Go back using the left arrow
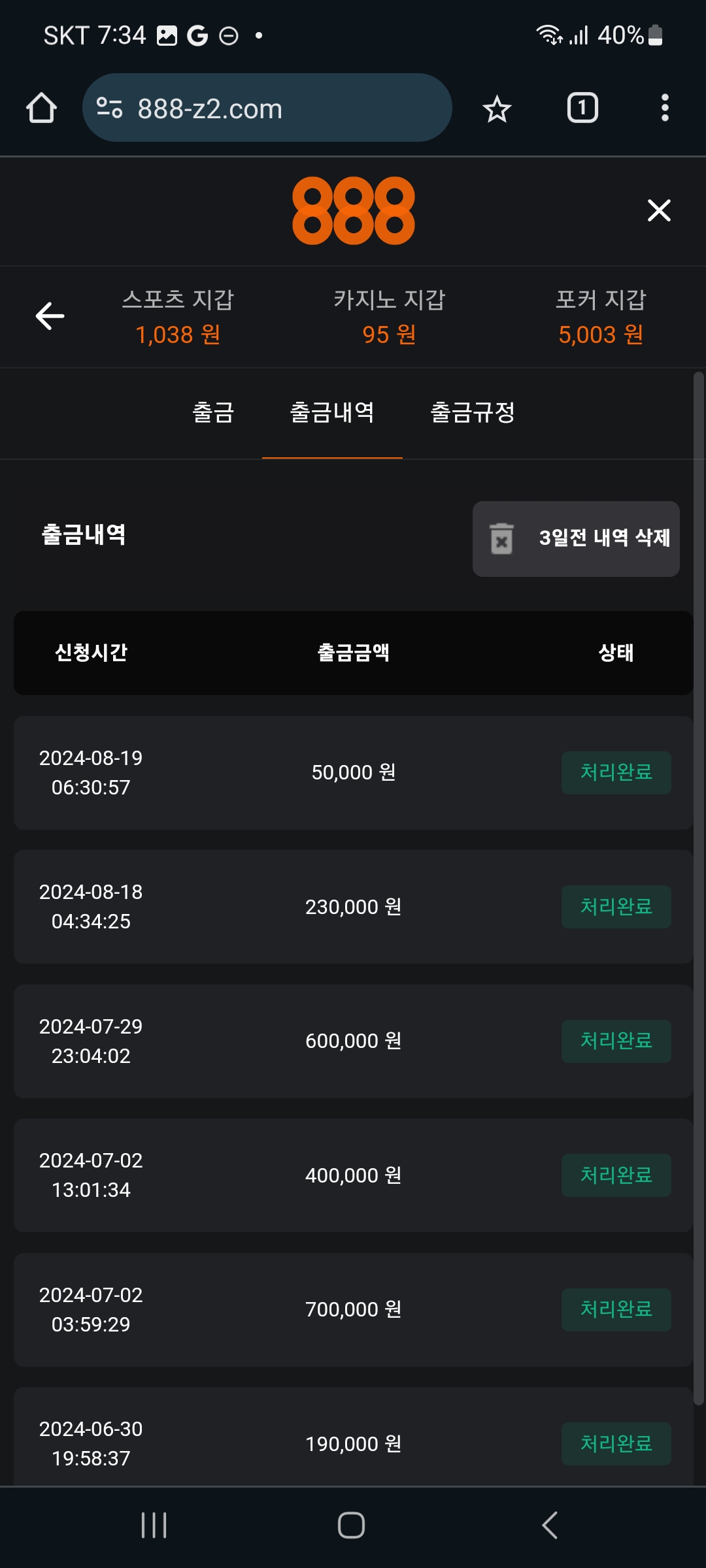Image resolution: width=706 pixels, height=1568 pixels. pos(50,316)
